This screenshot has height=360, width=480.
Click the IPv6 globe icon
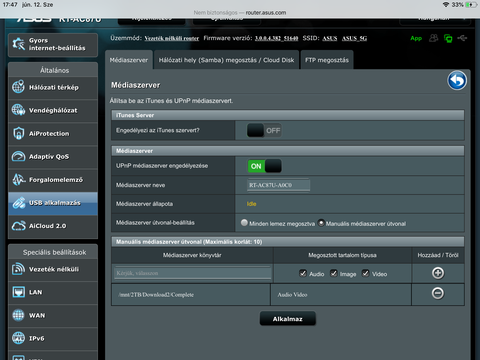tap(18, 338)
